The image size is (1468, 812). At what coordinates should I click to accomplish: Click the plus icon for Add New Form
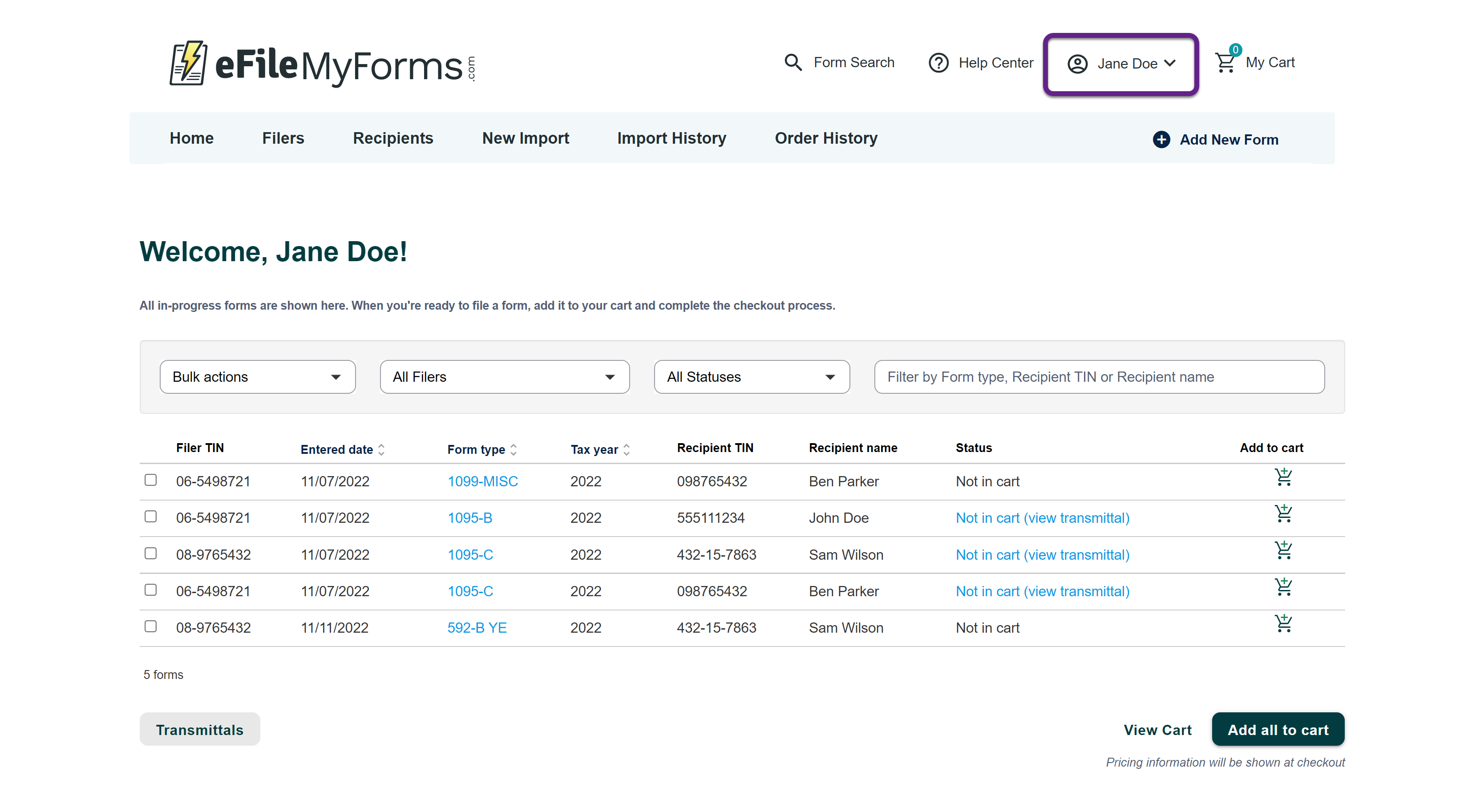1161,140
